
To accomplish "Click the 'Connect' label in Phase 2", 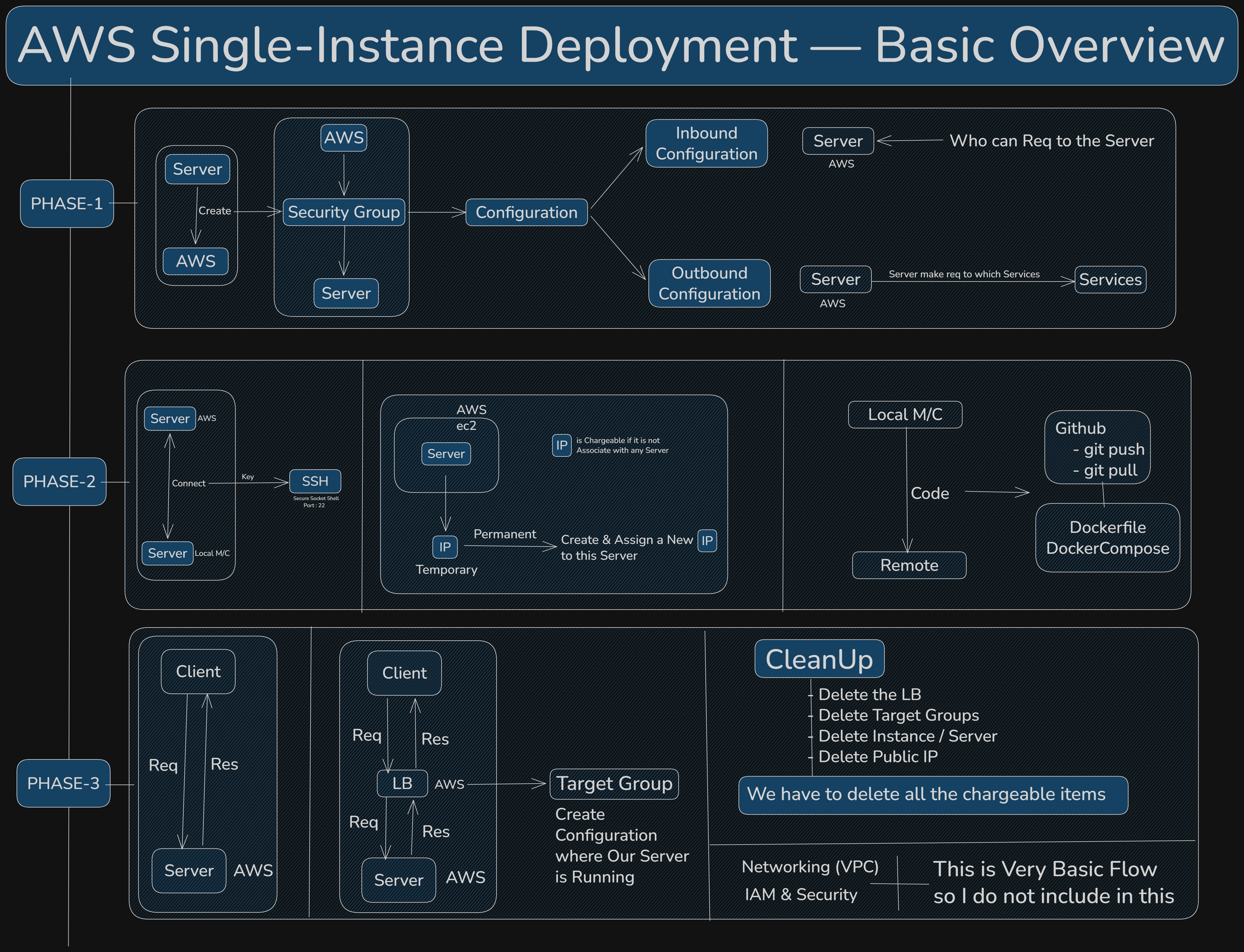I will click(x=189, y=483).
